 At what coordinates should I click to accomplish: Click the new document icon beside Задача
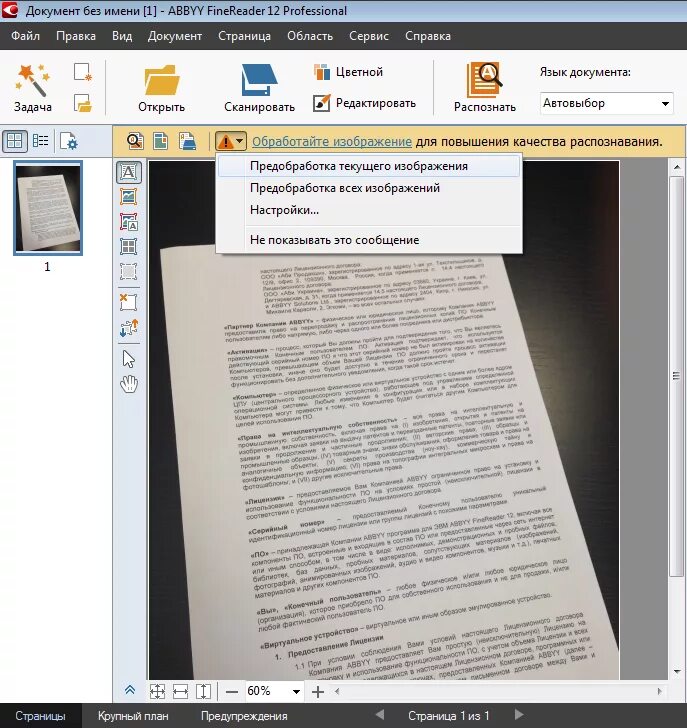[x=83, y=72]
